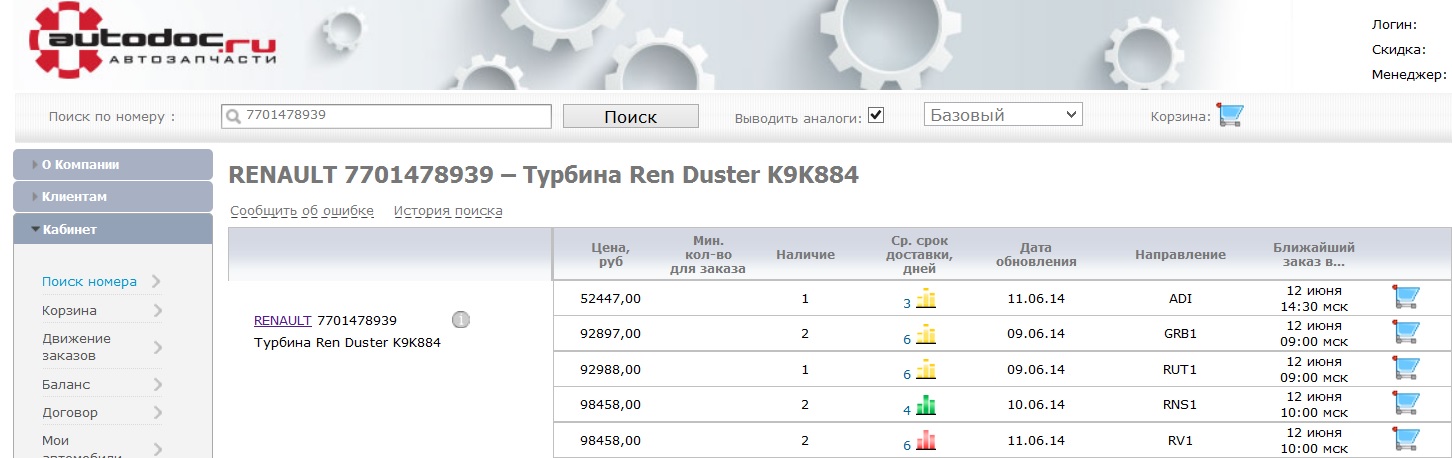
Task: Select the direction cell ADI
Action: click(1180, 298)
